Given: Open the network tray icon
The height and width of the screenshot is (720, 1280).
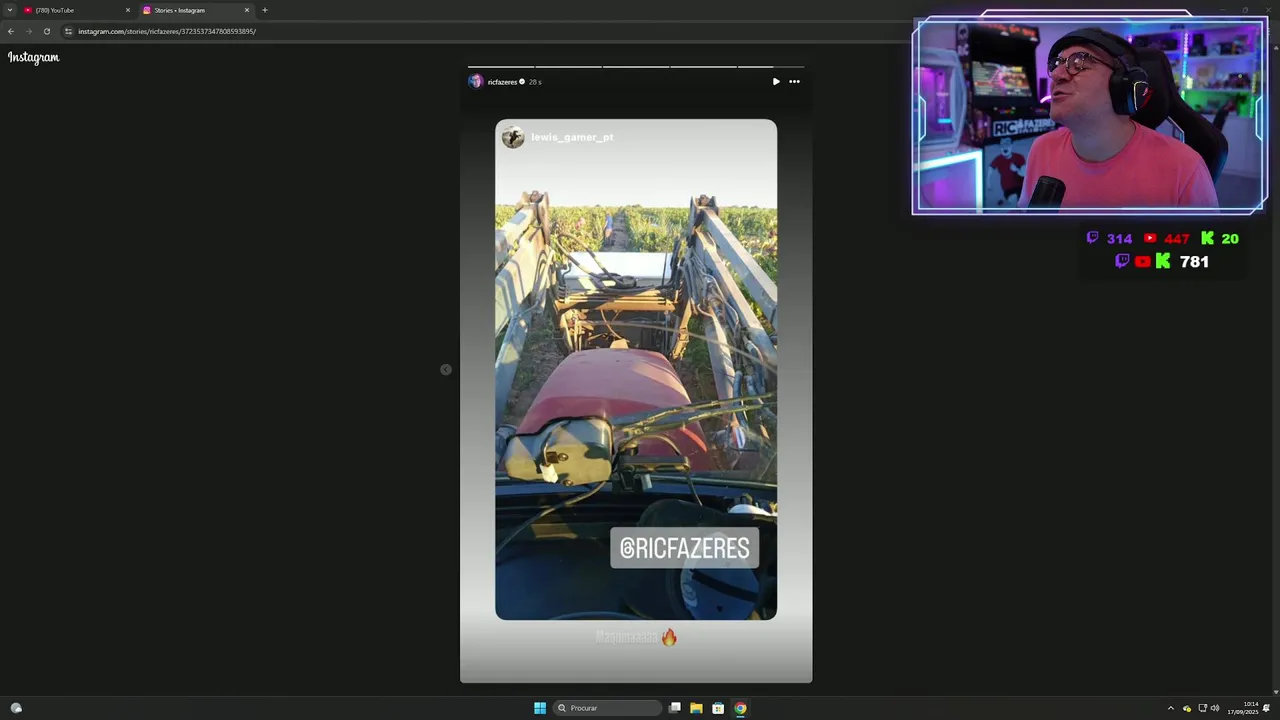Looking at the screenshot, I should tap(1202, 708).
